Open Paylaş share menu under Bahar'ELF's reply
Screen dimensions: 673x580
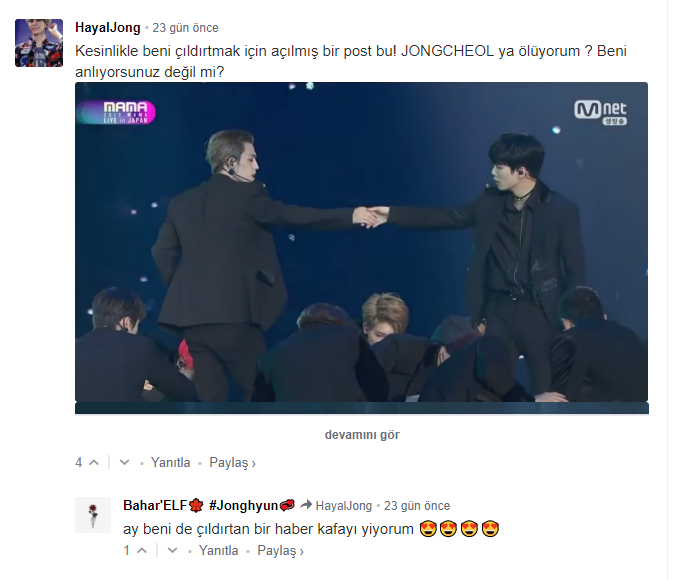[x=280, y=551]
